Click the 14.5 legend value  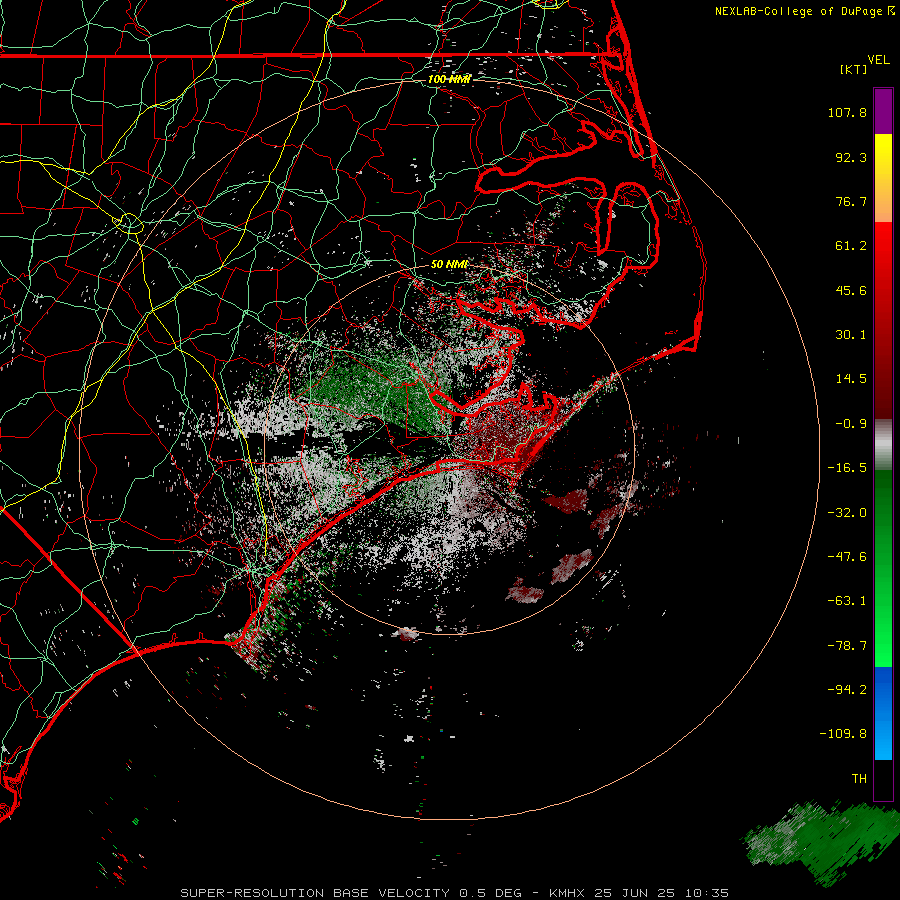point(851,379)
